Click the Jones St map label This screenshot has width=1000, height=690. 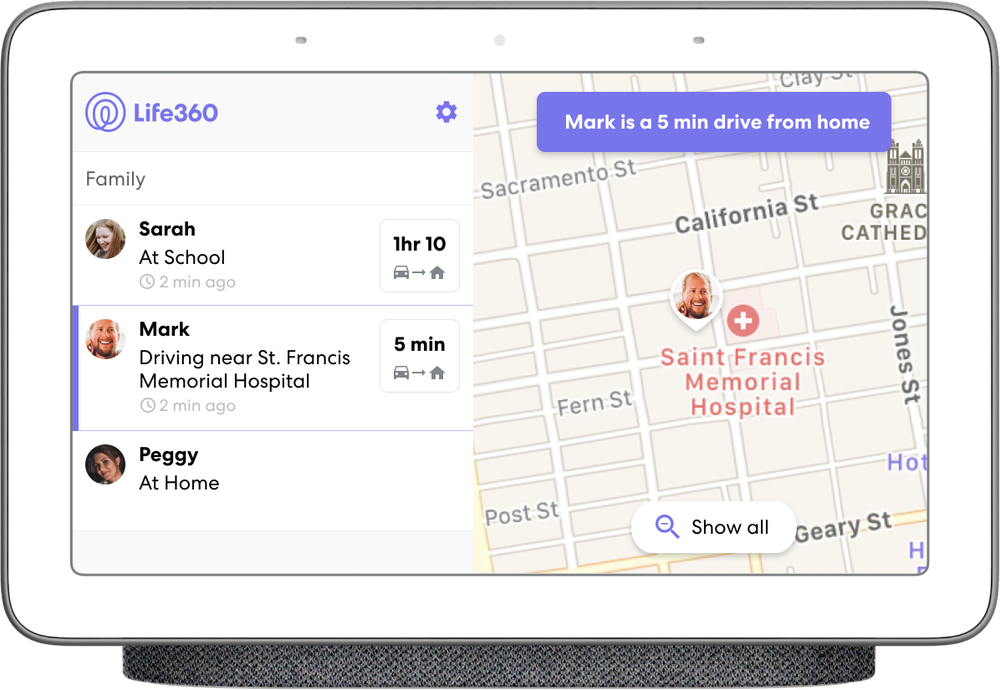point(906,355)
